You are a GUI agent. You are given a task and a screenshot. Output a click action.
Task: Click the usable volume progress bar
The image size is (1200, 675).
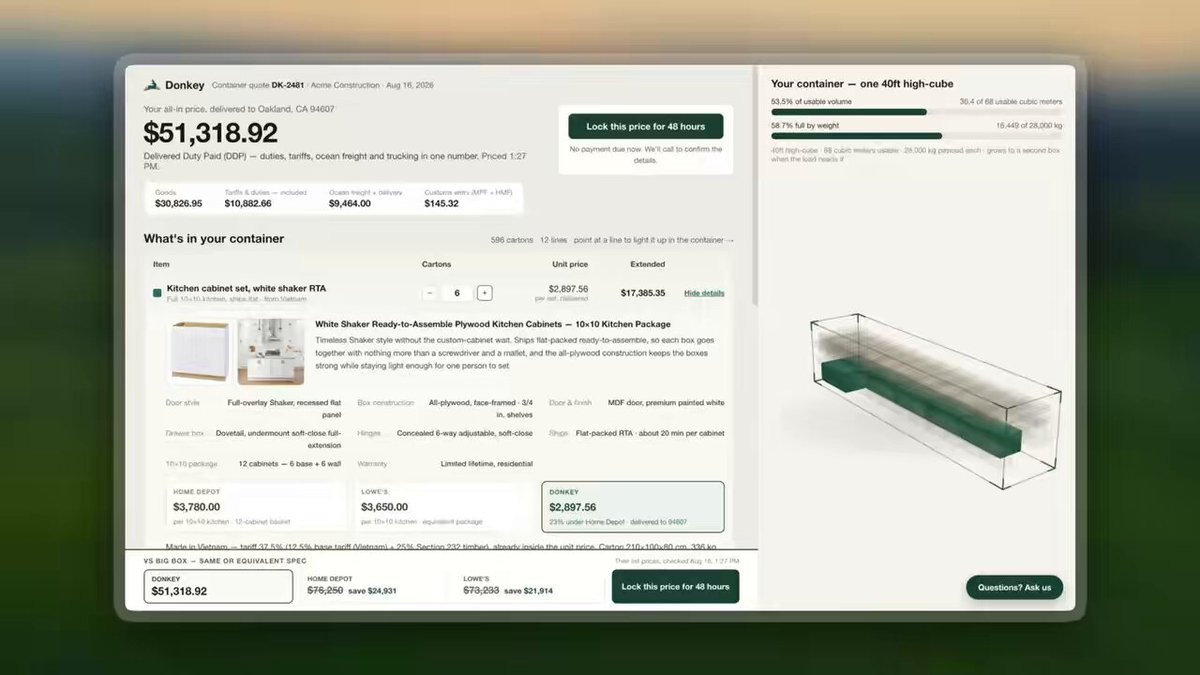point(917,112)
